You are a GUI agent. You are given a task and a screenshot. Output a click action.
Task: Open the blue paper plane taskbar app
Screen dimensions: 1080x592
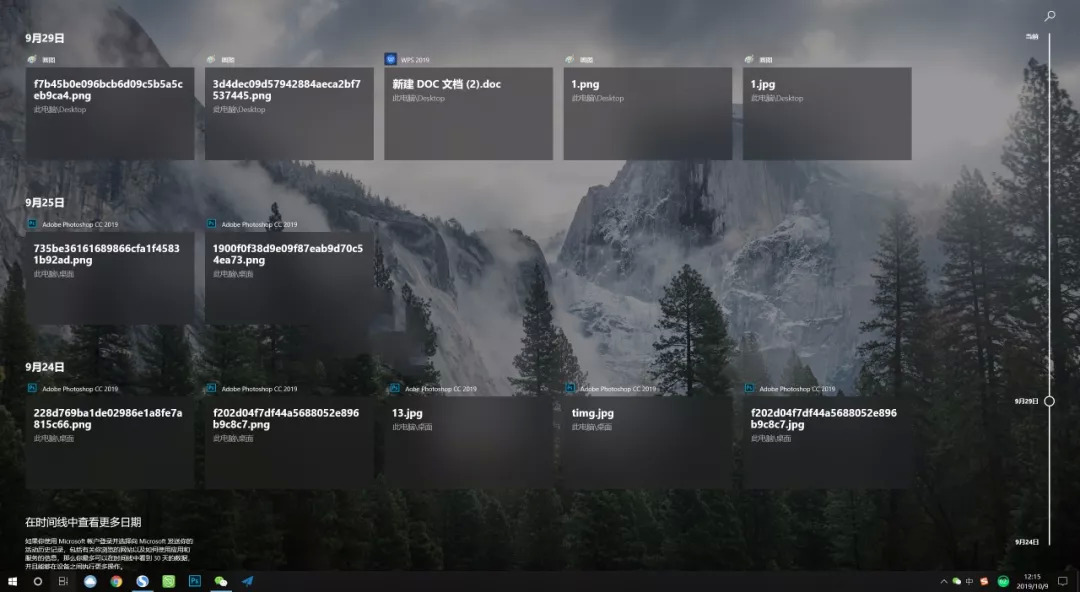247,582
